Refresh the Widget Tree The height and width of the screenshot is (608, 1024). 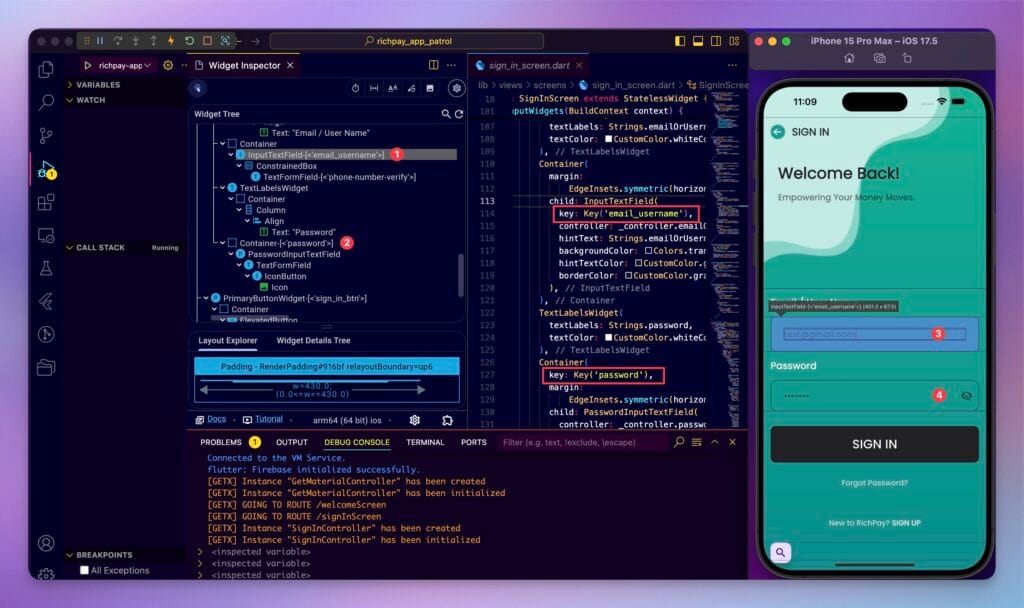pyautogui.click(x=459, y=114)
